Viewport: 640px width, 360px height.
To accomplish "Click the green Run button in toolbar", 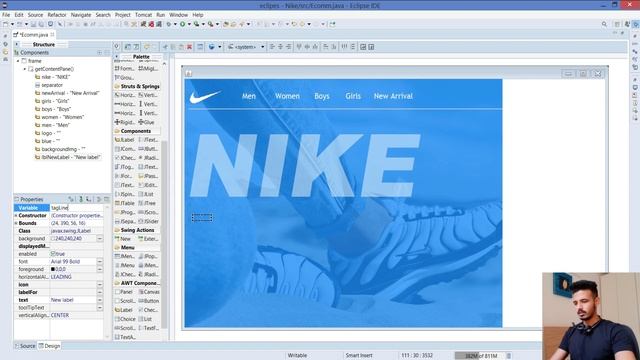I will [x=182, y=24].
